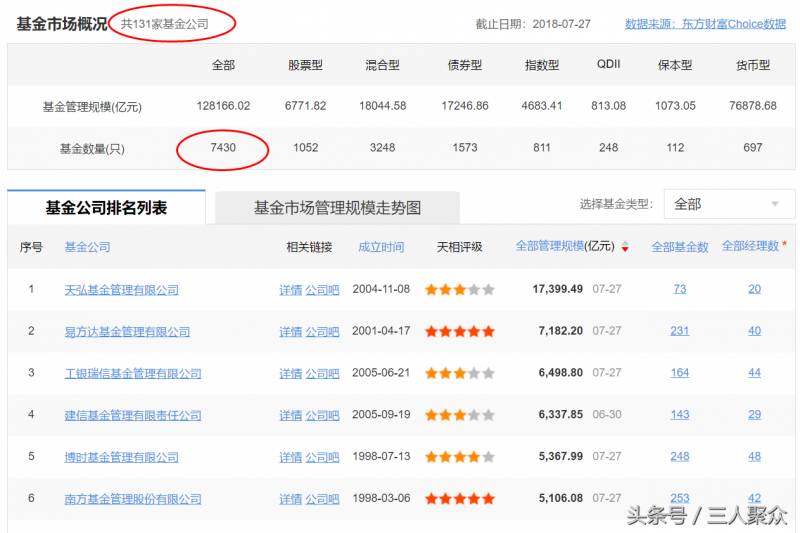
Task: Open 公司吧 link for 易方达基金
Action: [x=322, y=332]
